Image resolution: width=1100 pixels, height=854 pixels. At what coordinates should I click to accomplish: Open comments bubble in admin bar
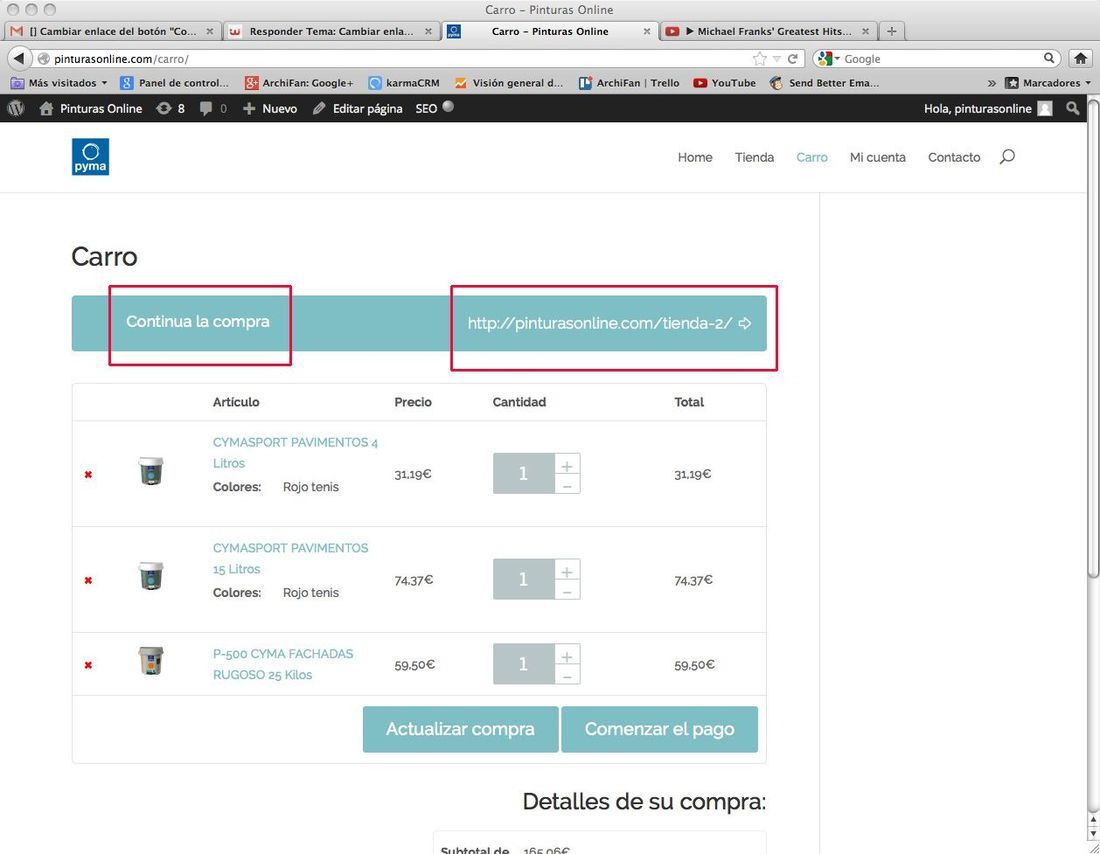click(x=213, y=108)
